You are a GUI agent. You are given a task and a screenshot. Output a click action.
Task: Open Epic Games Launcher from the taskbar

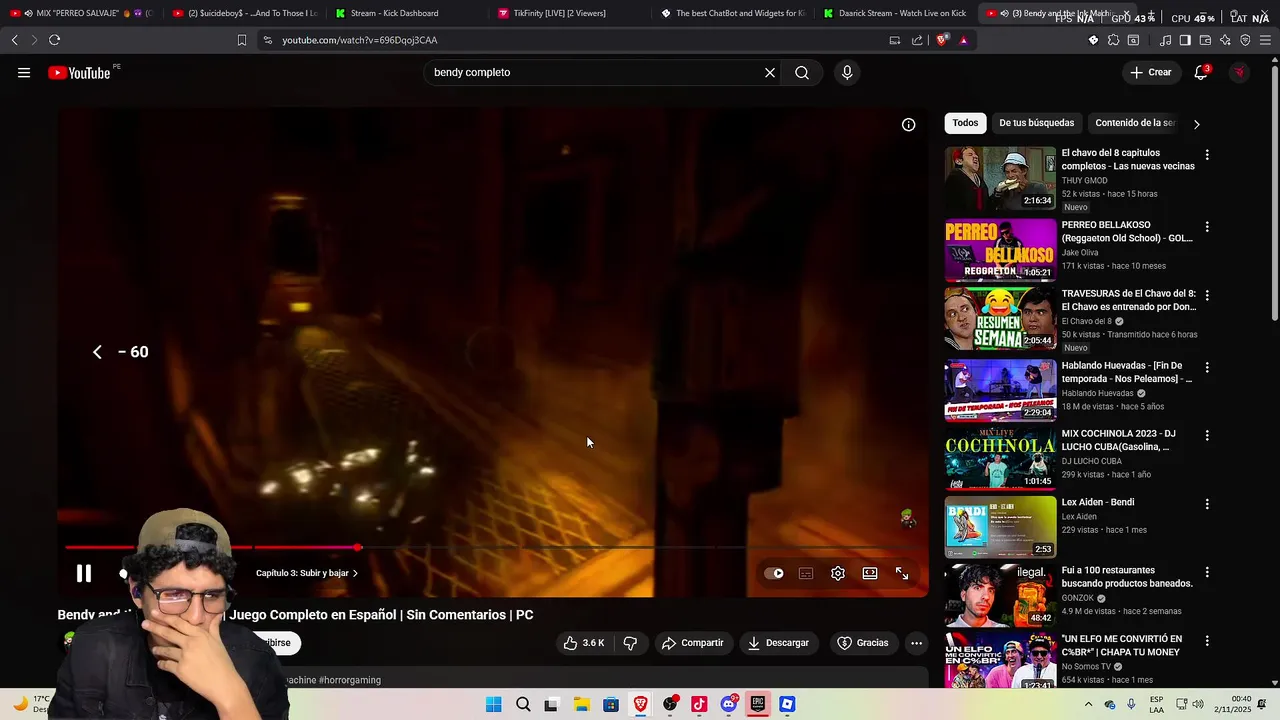758,704
